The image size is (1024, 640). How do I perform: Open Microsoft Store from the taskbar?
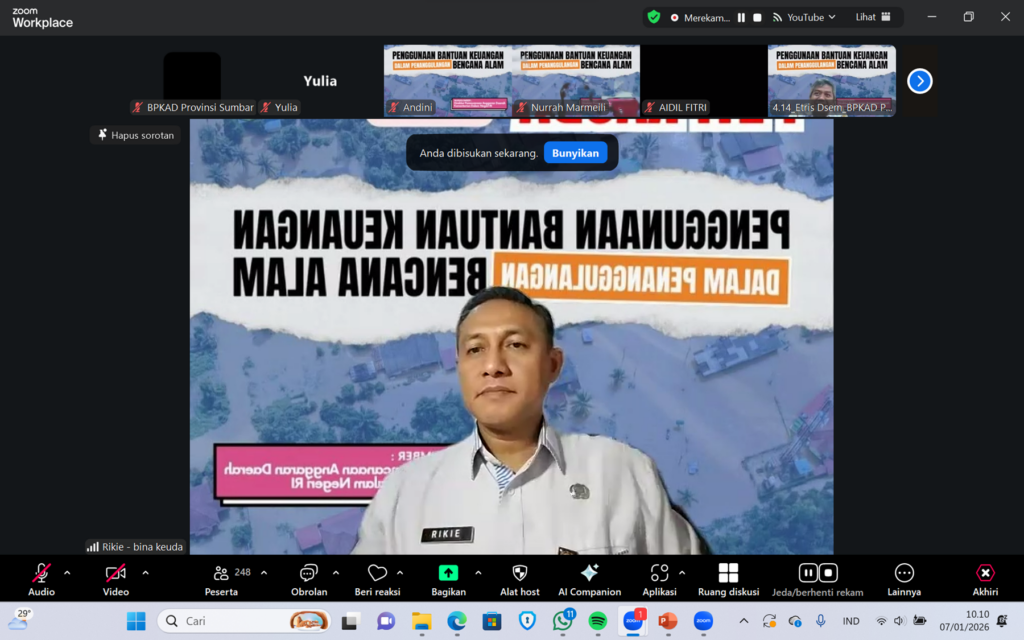click(492, 621)
